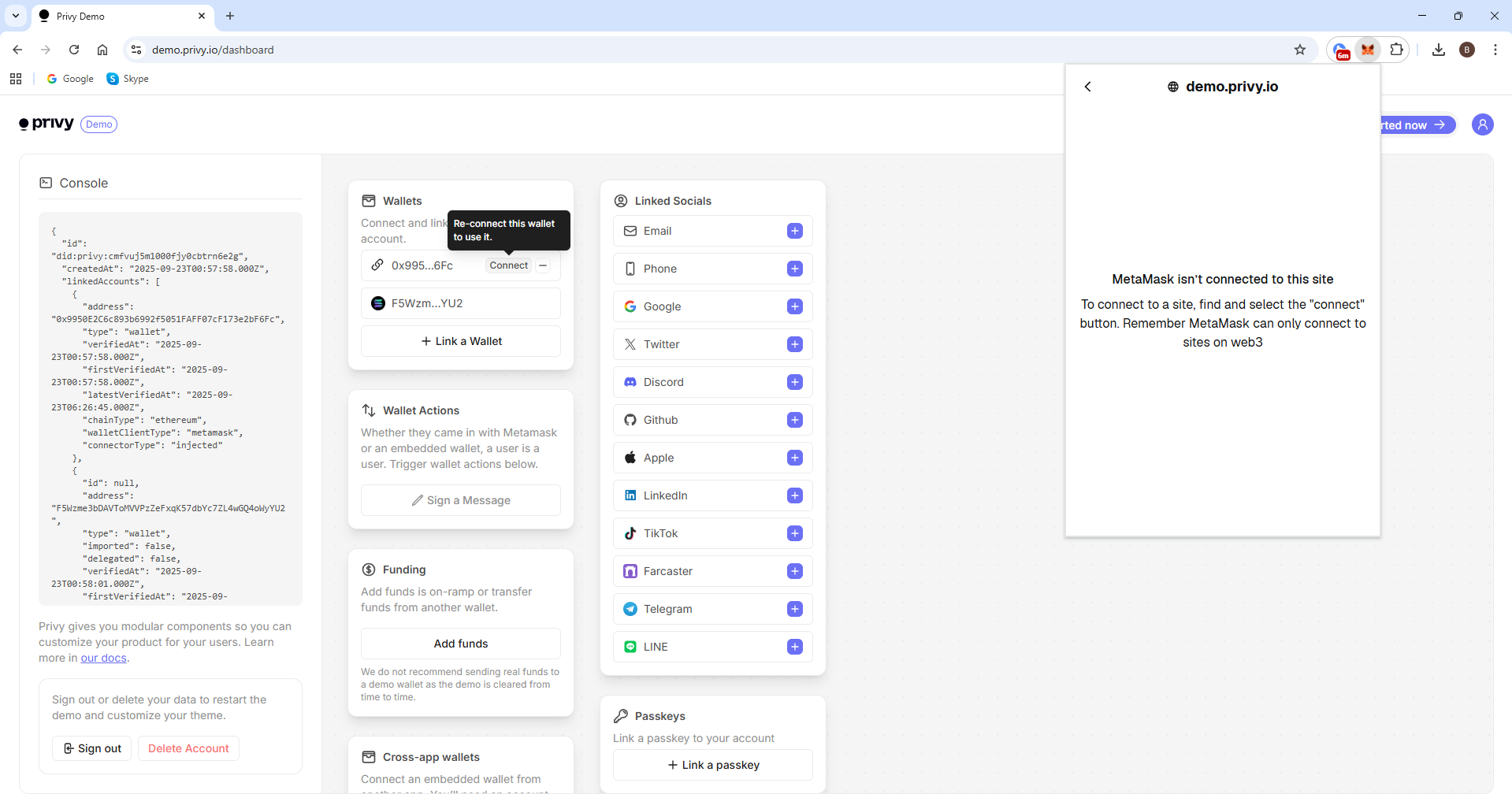Click the Email linked social row
1512x809 pixels.
coord(713,231)
